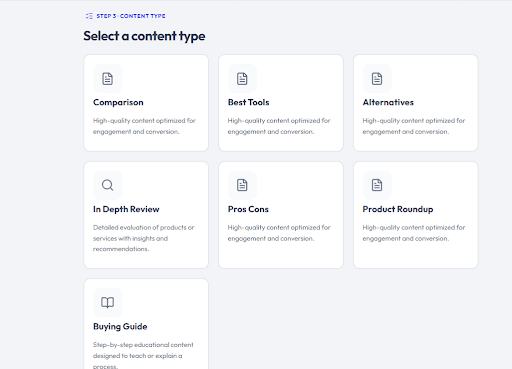
Task: Click the 'Select a content type' heading
Action: point(144,36)
